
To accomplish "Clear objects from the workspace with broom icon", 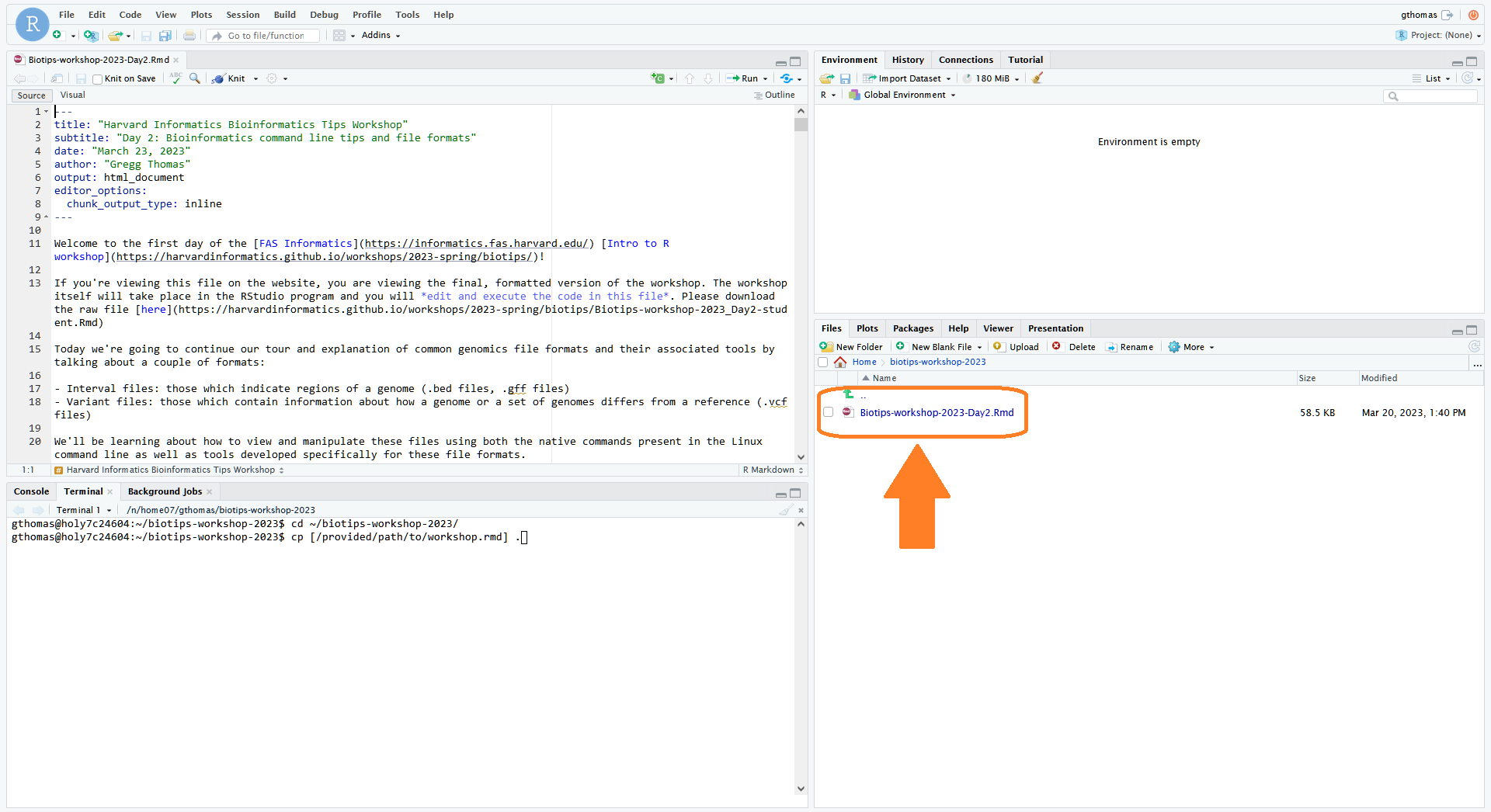I will pyautogui.click(x=1037, y=78).
